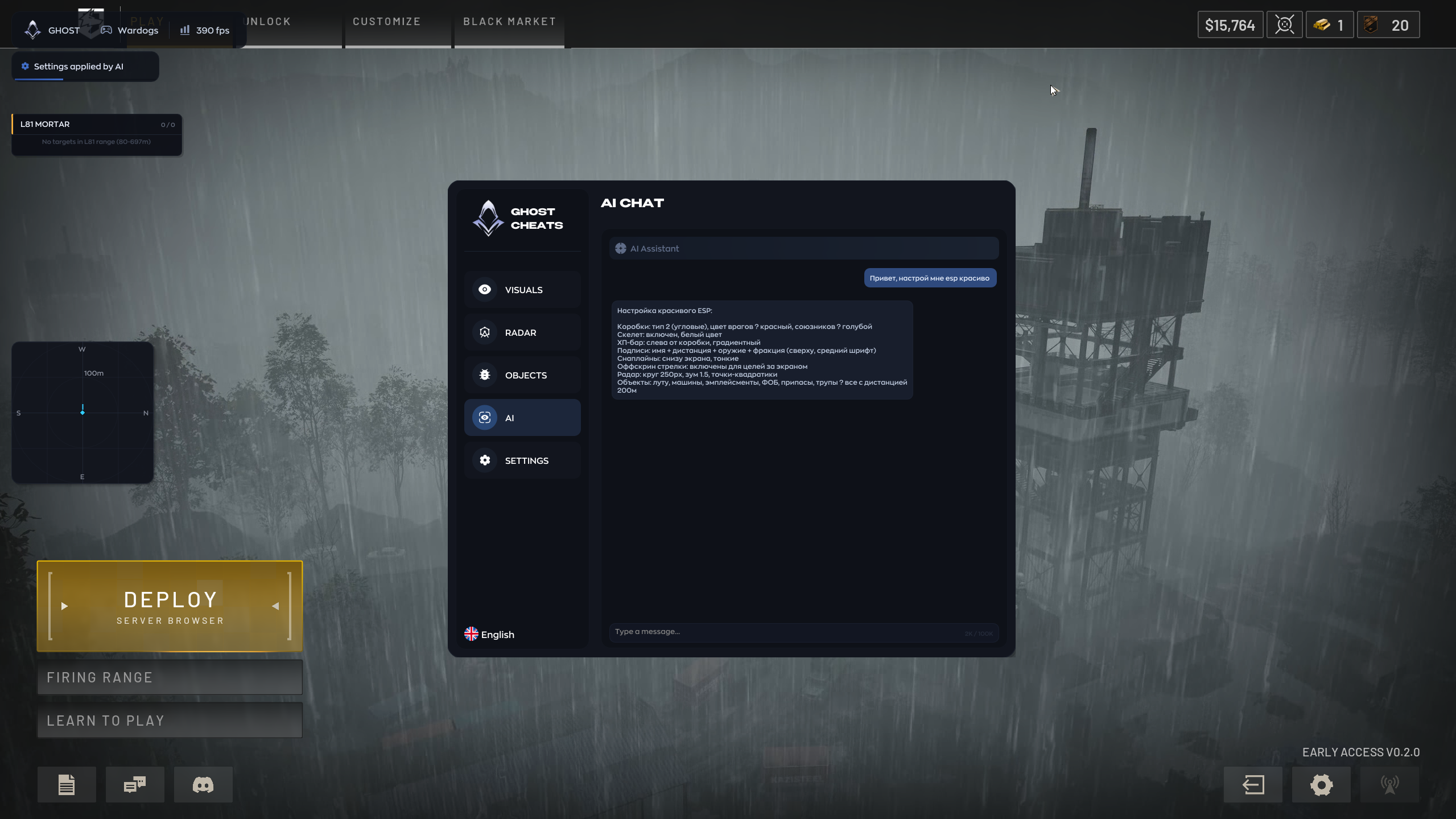1456x819 pixels.
Task: Click the Early Access V0.2.0 version text
Action: (1361, 752)
